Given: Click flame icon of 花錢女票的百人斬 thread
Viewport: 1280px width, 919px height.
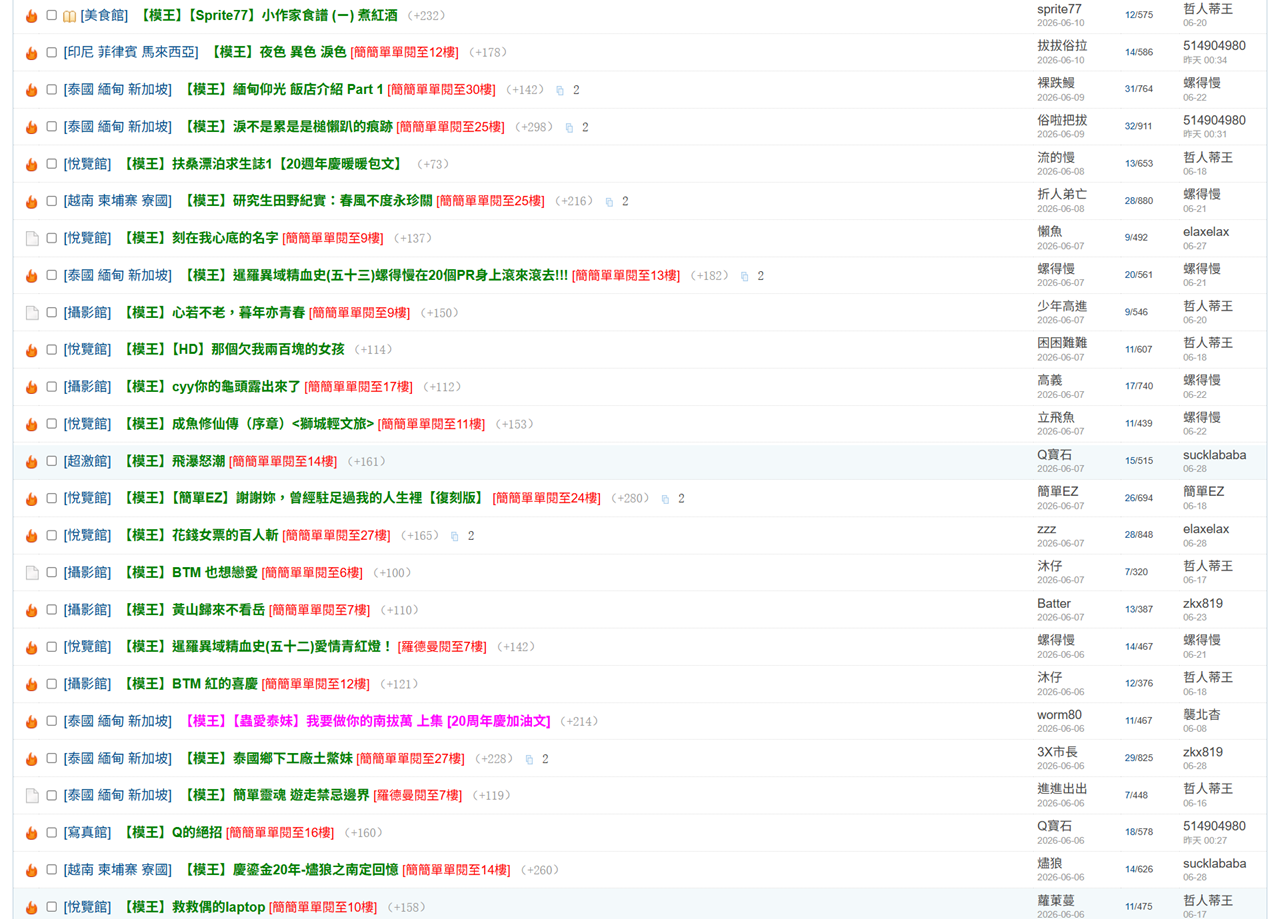Looking at the screenshot, I should (x=31, y=536).
